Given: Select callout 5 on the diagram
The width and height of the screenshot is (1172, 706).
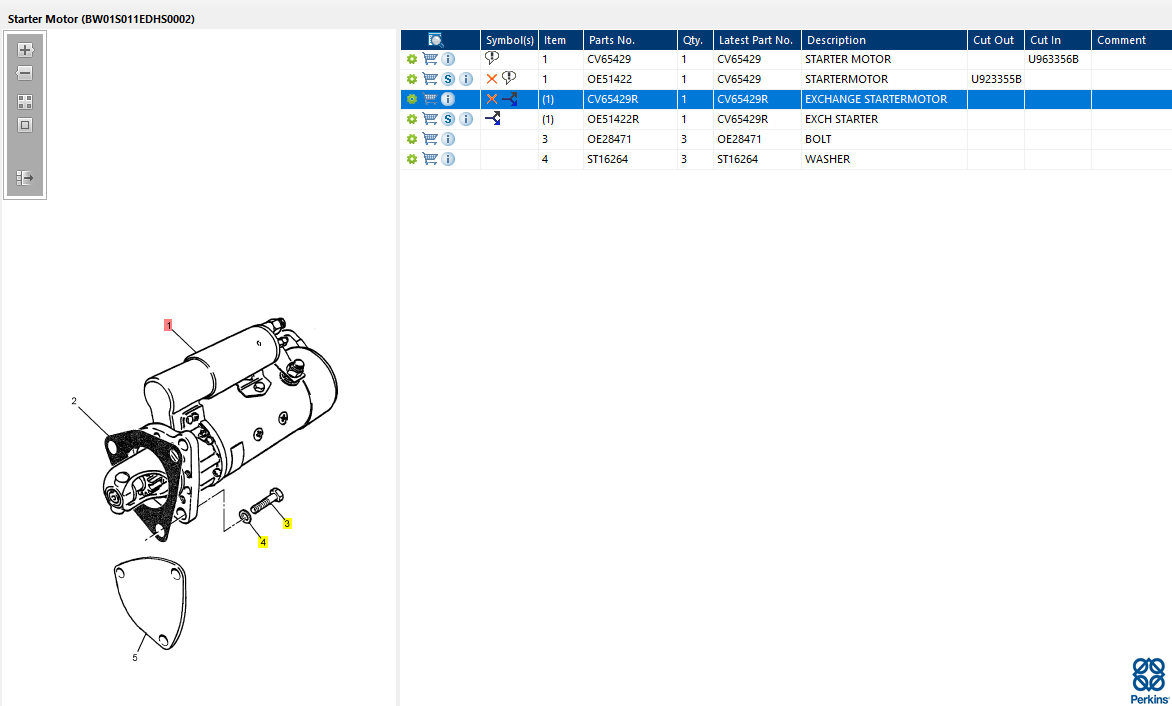Looking at the screenshot, I should pos(135,658).
